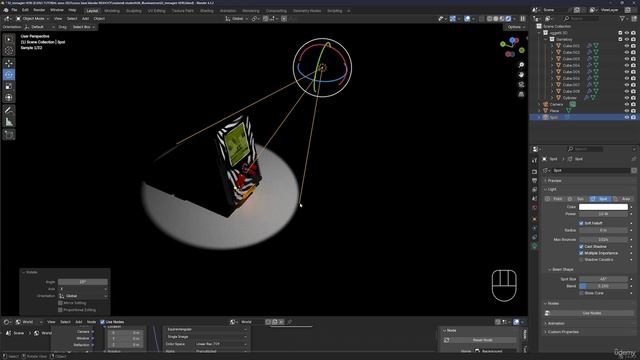Open the Scene properties tab icon
640x360 pixels.
tap(534, 198)
